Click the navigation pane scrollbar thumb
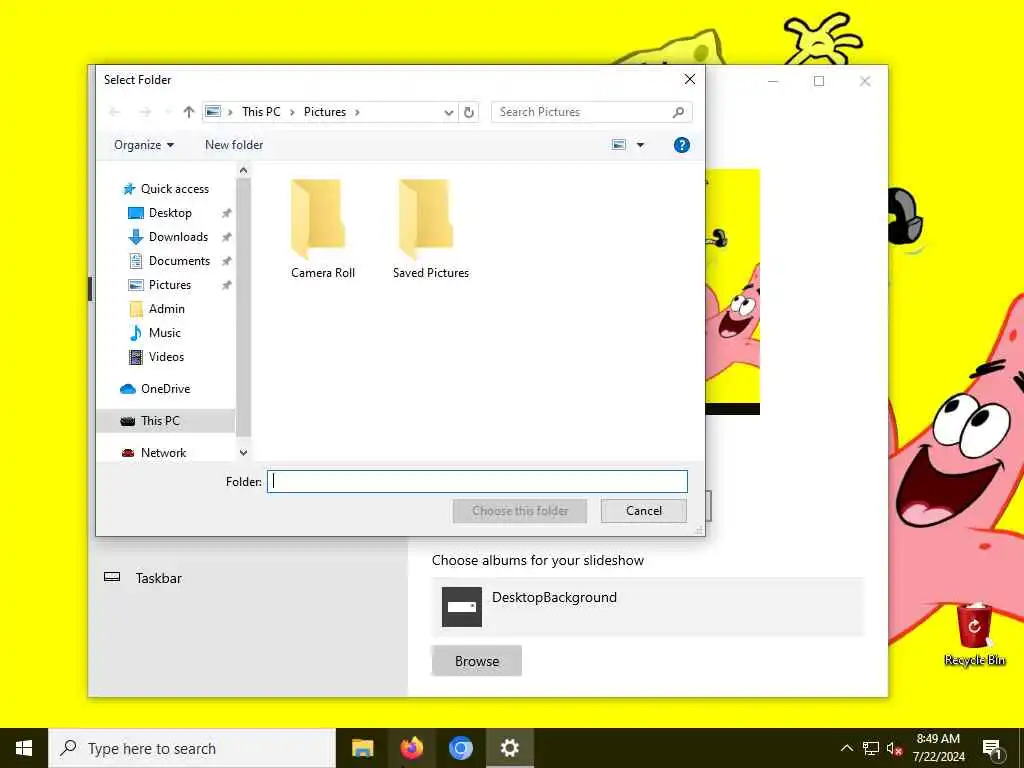The image size is (1024, 768). 244,307
